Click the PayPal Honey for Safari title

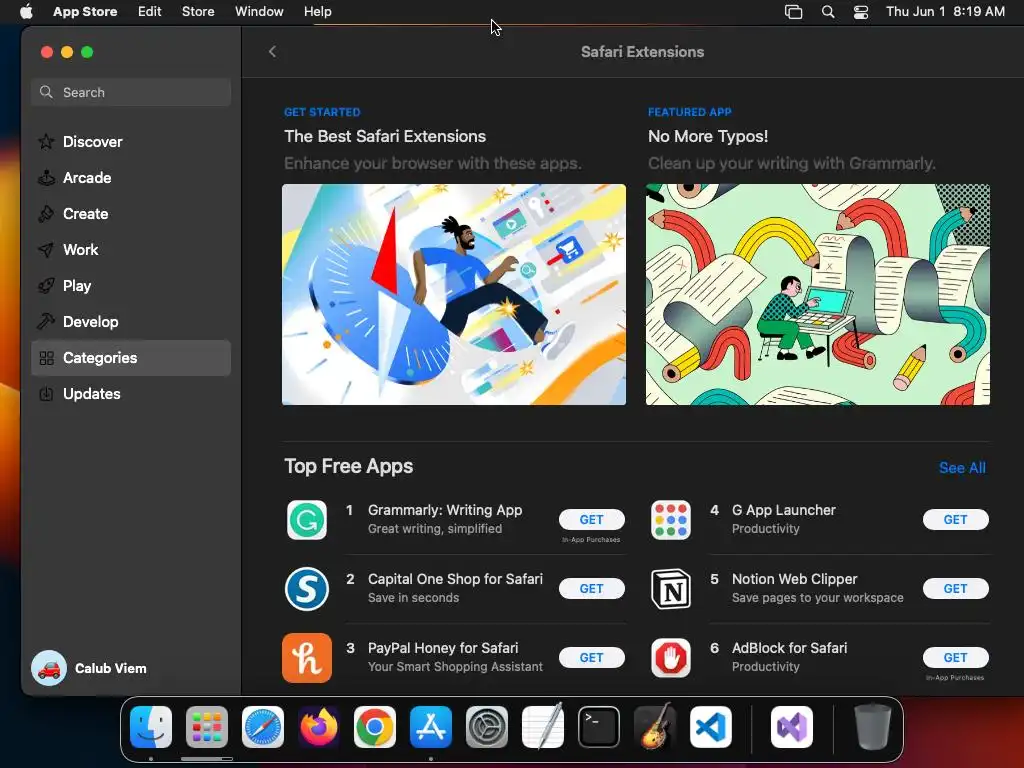point(443,648)
